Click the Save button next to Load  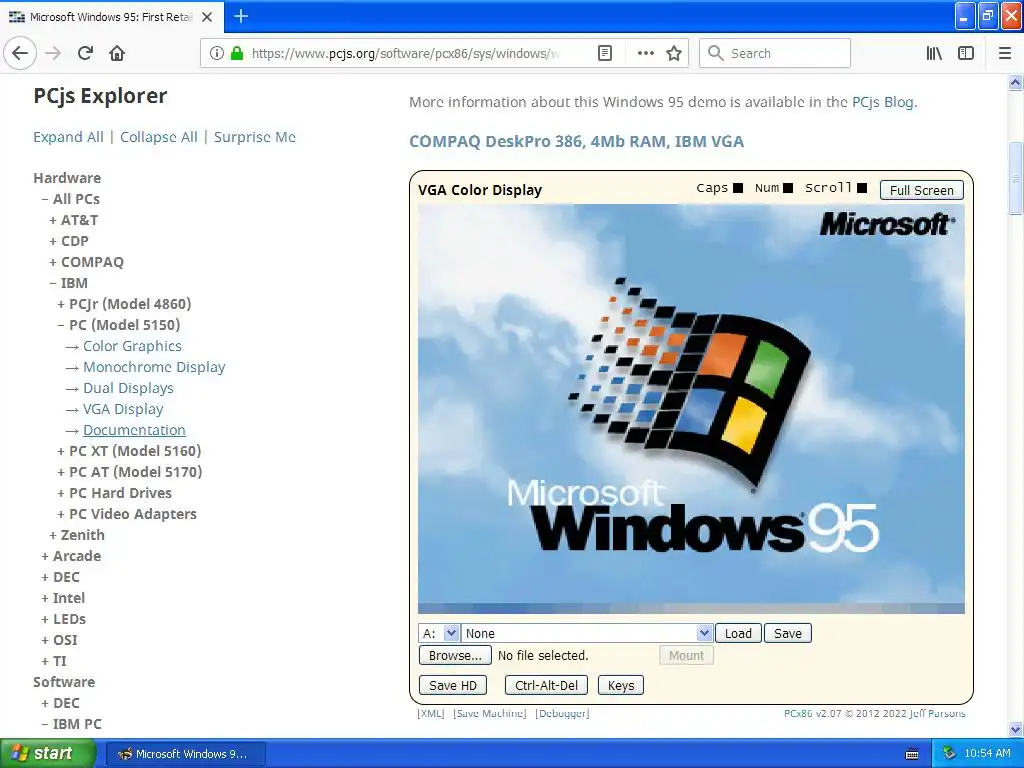pyautogui.click(x=788, y=633)
